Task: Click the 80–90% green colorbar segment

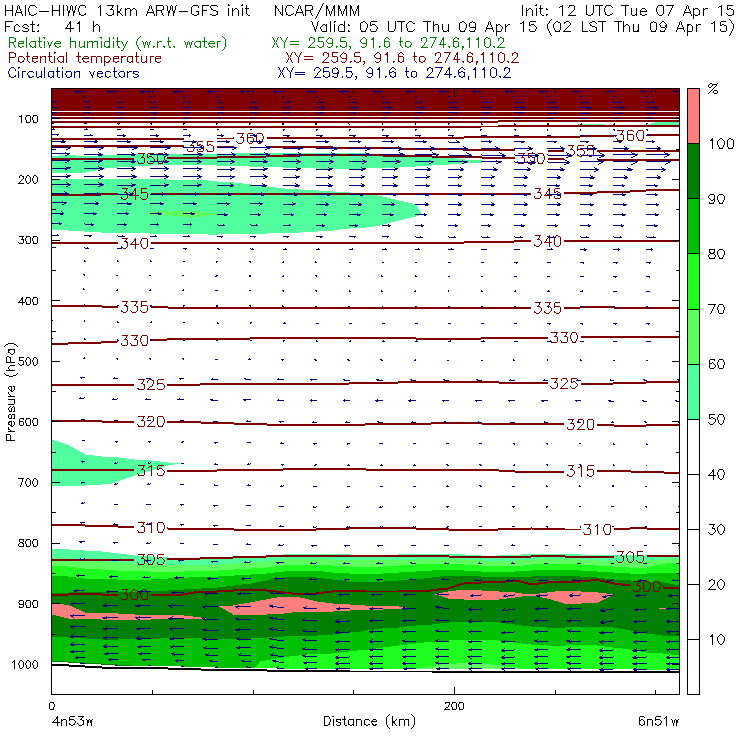Action: [x=693, y=226]
